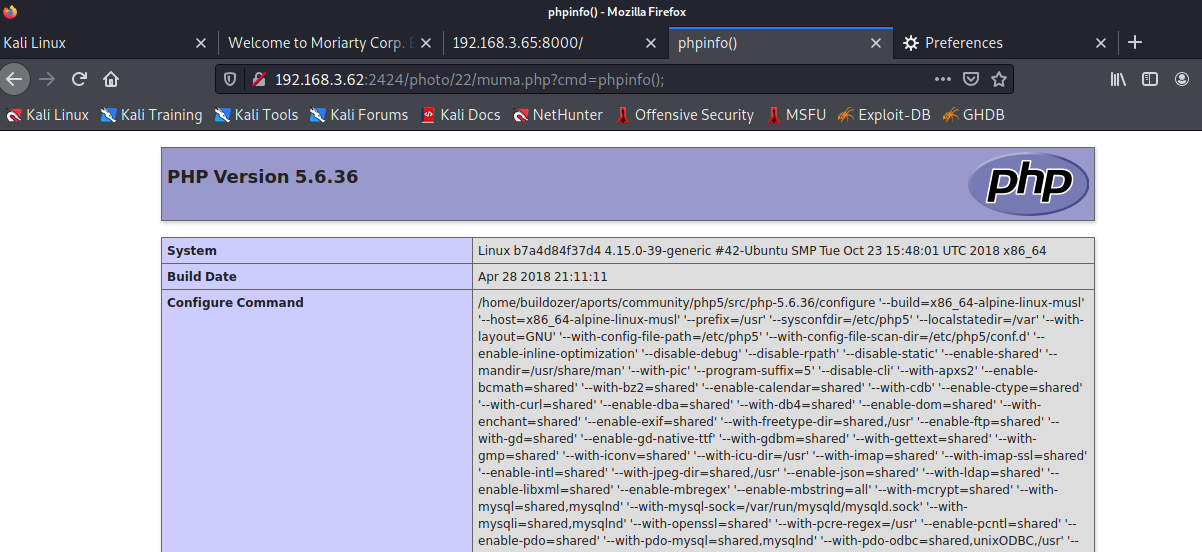This screenshot has width=1202, height=552.
Task: Open Kali Forums bookmark
Action: tap(359, 115)
